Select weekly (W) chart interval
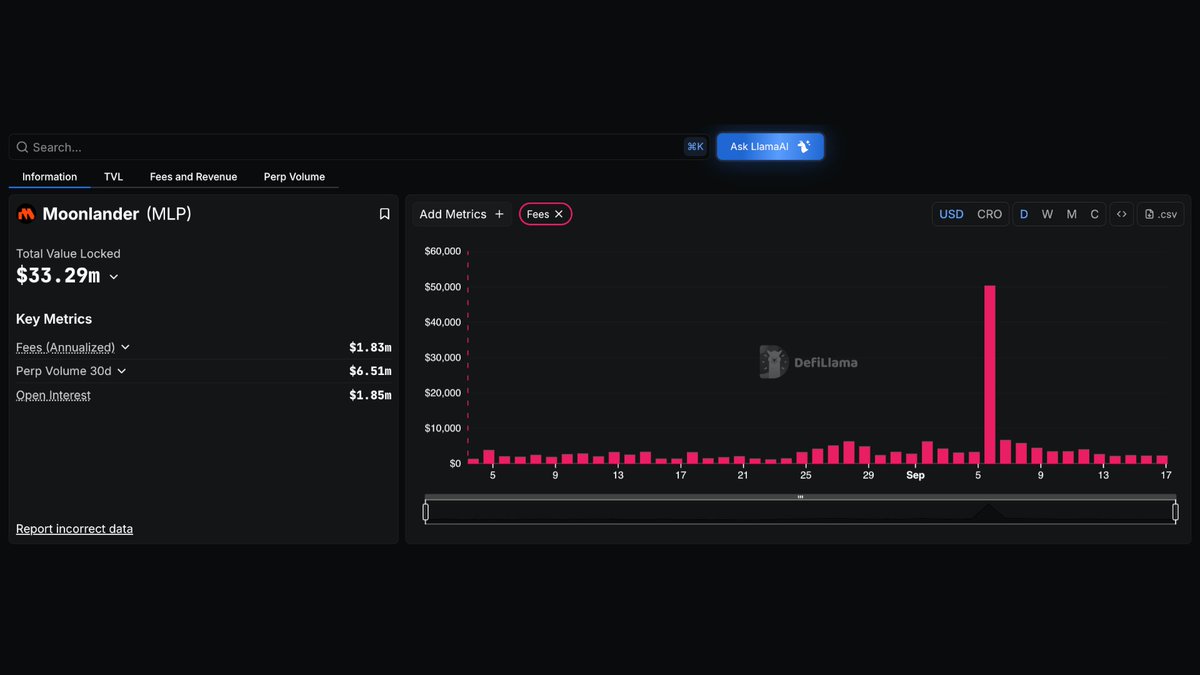The width and height of the screenshot is (1200, 675). click(1047, 214)
